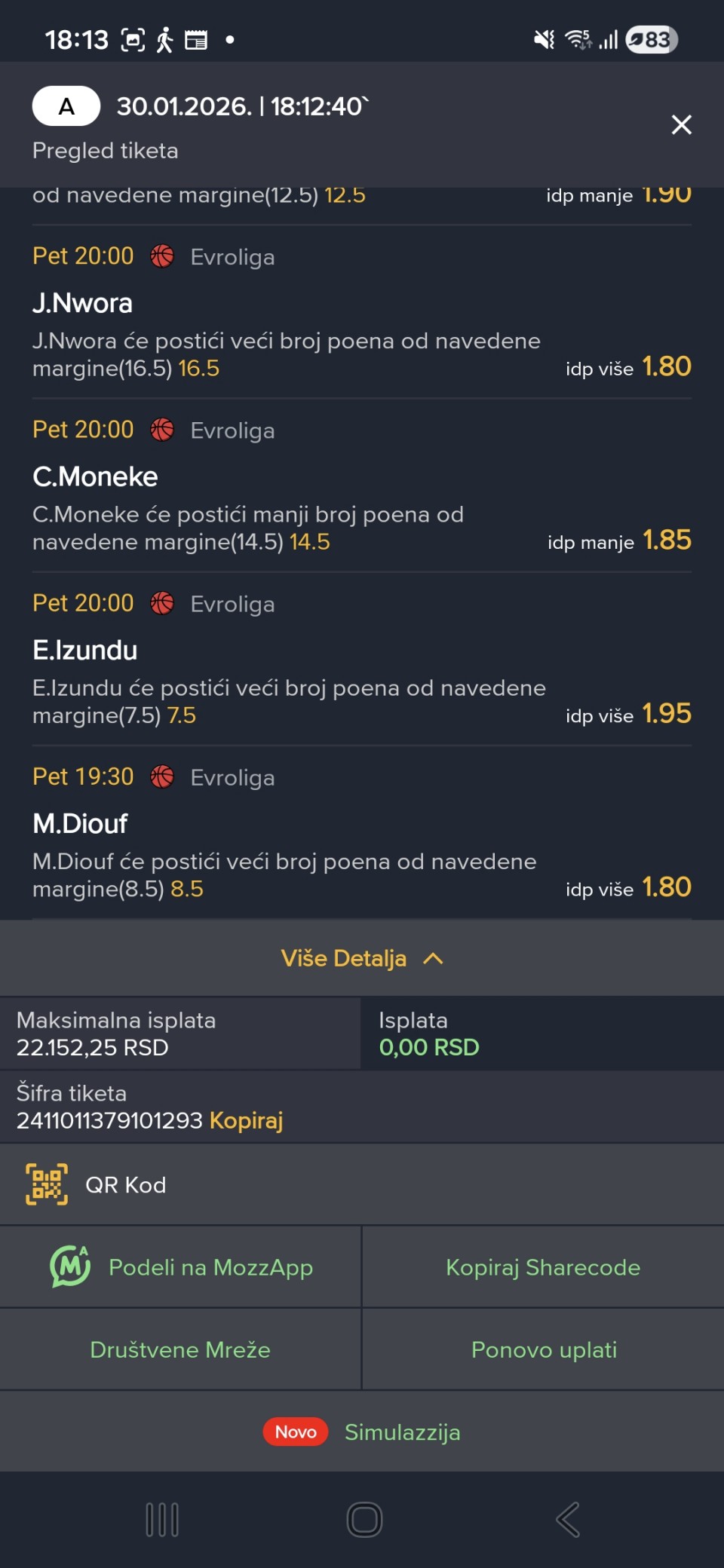The height and width of the screenshot is (1568, 724).
Task: Tap Ponovo uplati to replay ticket
Action: coord(544,1349)
